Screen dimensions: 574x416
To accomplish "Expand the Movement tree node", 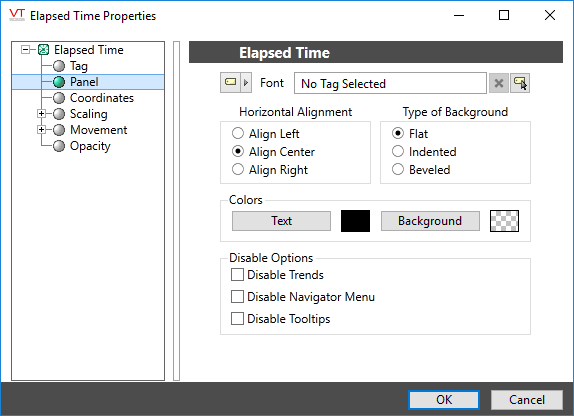I will point(41,130).
